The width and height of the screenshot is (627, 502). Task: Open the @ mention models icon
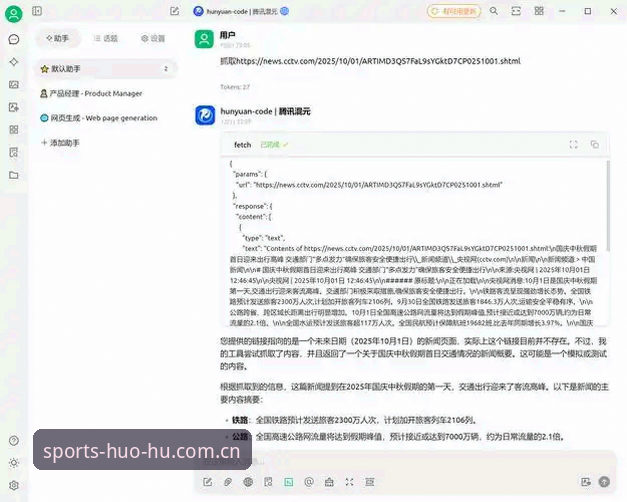coord(309,482)
